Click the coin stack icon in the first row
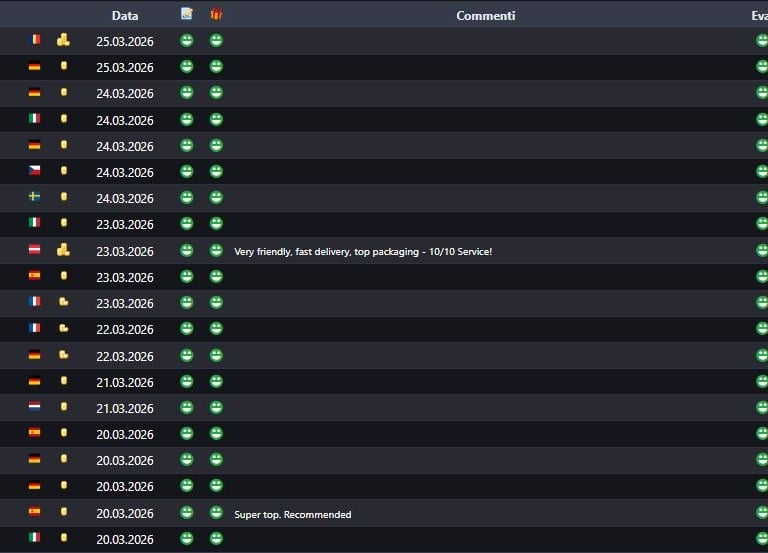 tap(63, 41)
